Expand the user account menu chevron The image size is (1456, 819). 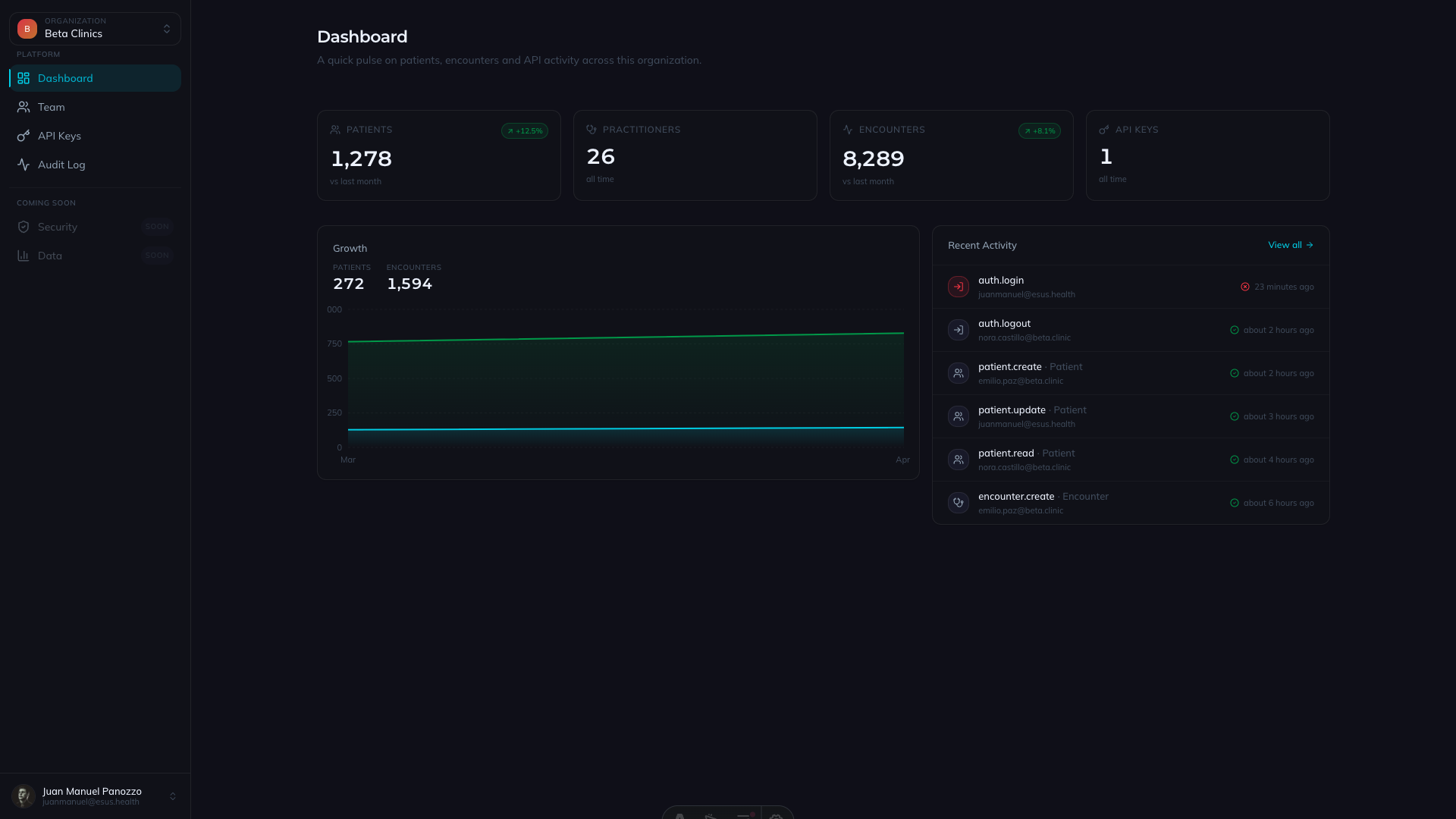(x=173, y=796)
